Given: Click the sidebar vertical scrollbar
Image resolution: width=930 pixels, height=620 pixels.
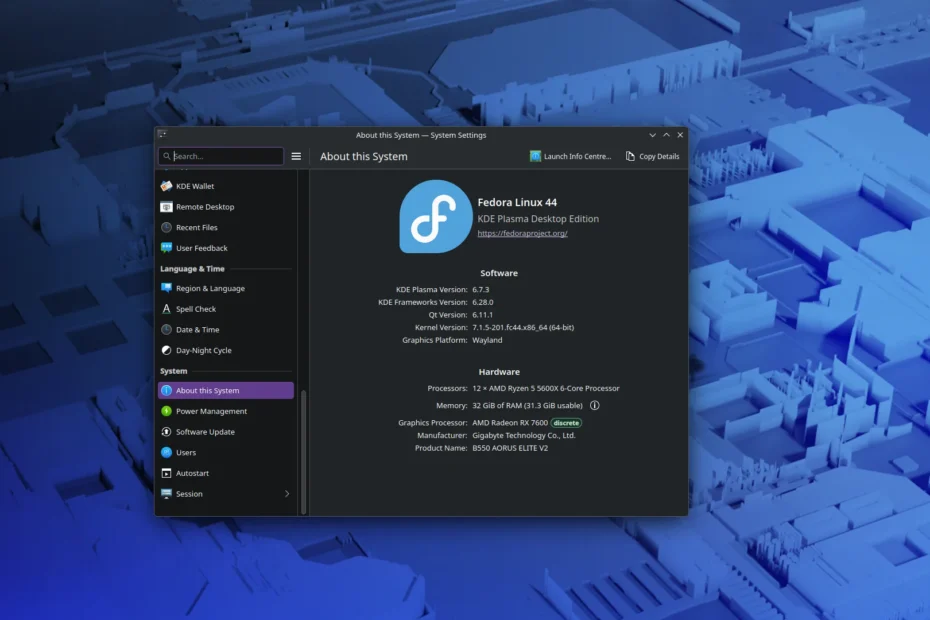Looking at the screenshot, I should click(x=304, y=451).
